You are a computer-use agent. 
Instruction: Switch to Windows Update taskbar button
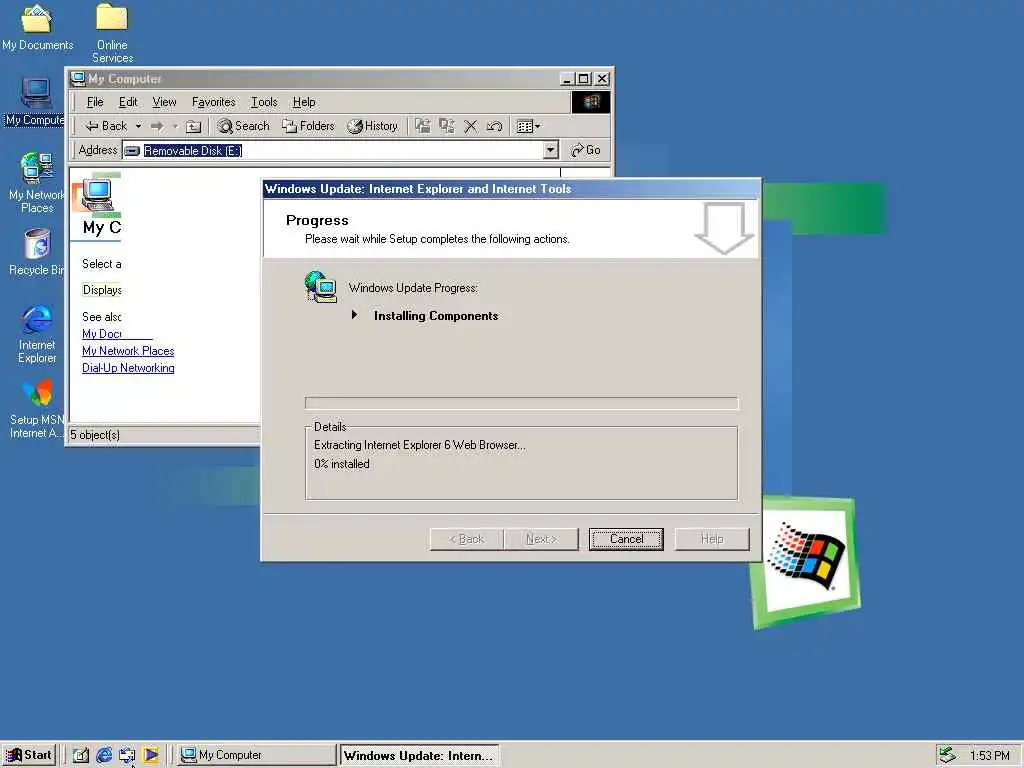pos(419,756)
